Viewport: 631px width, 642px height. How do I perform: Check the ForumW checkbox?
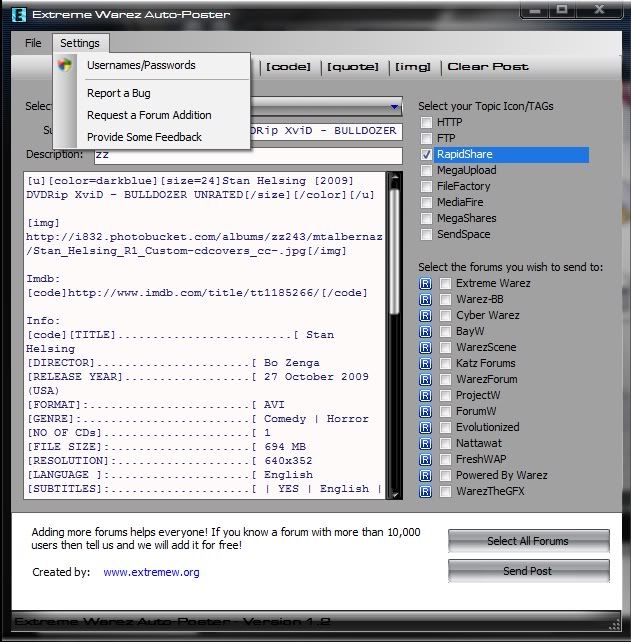[x=446, y=411]
